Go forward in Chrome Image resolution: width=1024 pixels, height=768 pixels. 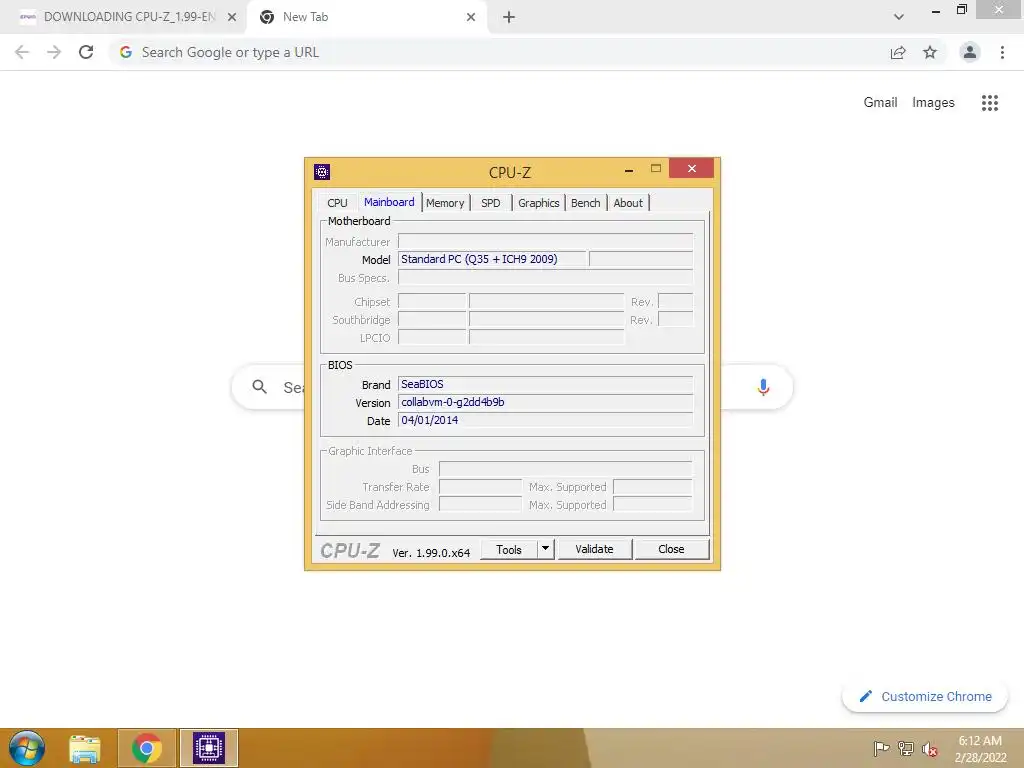pyautogui.click(x=54, y=52)
